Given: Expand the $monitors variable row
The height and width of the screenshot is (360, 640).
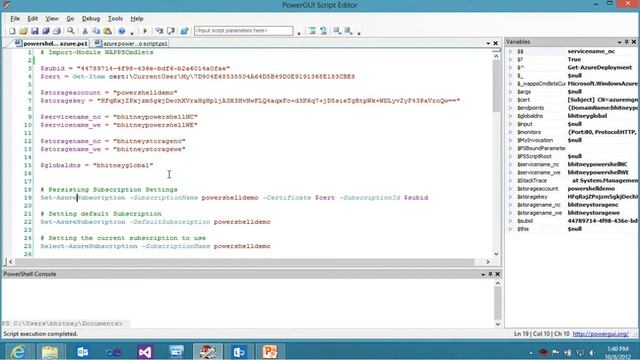Looking at the screenshot, I should pos(510,132).
